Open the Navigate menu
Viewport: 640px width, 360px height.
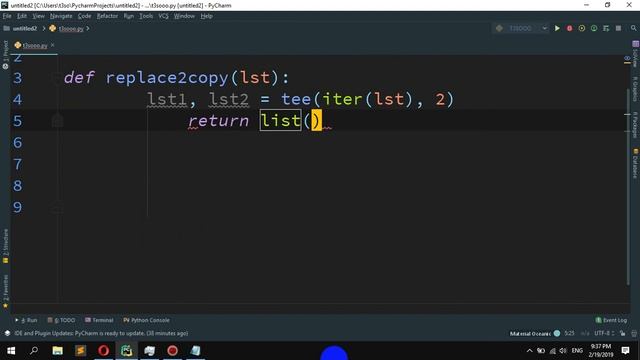click(61, 16)
